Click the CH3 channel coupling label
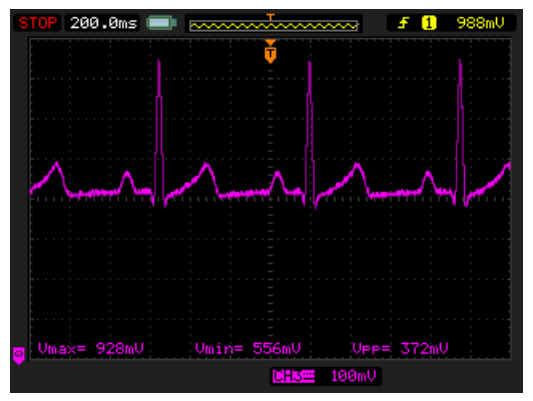533x401 pixels. coord(294,376)
